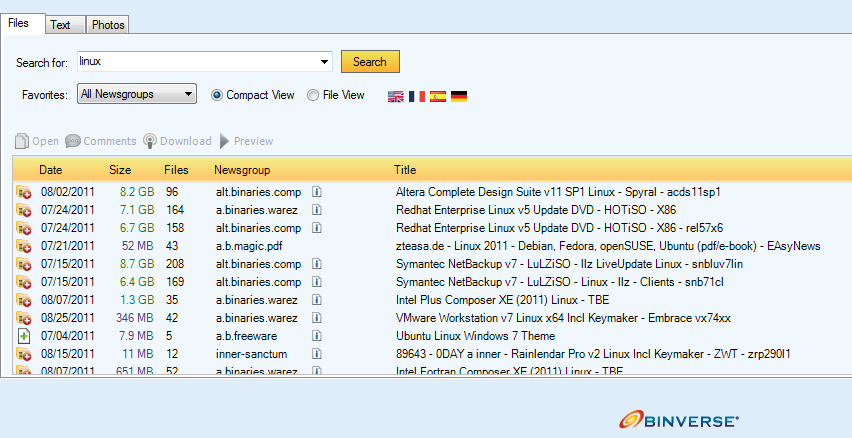Select the File View radio button
The height and width of the screenshot is (438, 852).
click(313, 95)
